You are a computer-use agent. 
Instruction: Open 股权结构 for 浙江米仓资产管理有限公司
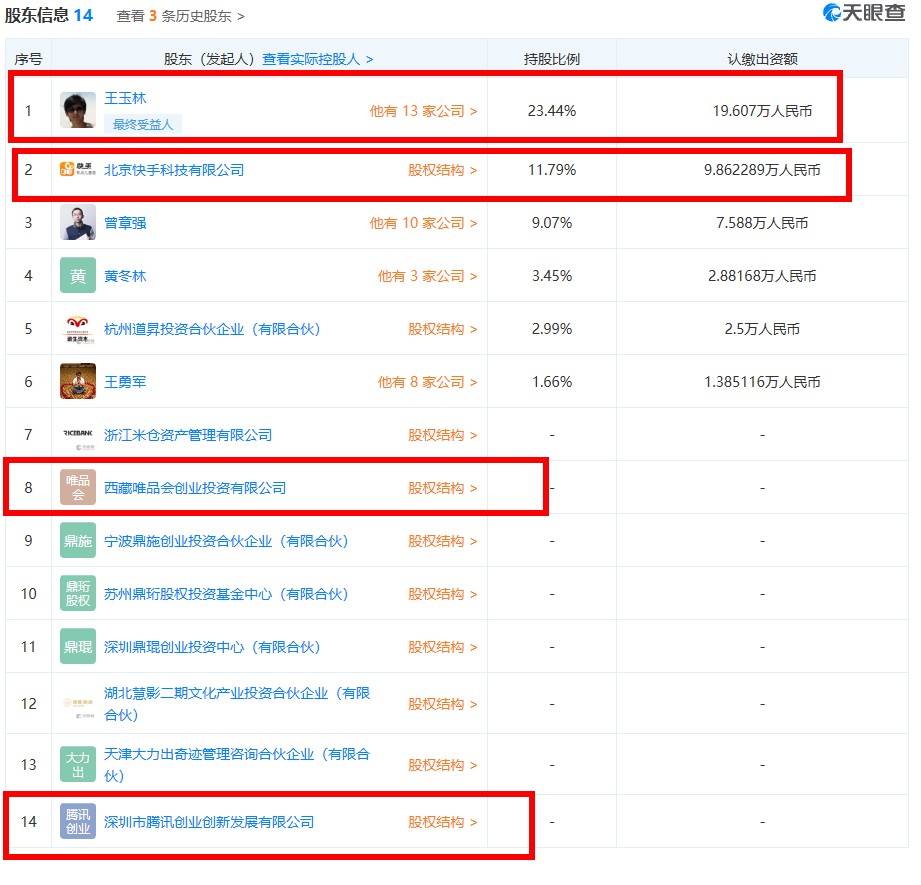click(442, 435)
